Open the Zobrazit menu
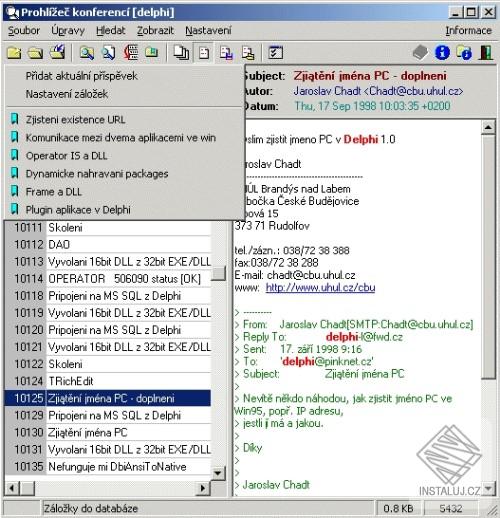Screen dimensions: 500x518 pos(155,31)
